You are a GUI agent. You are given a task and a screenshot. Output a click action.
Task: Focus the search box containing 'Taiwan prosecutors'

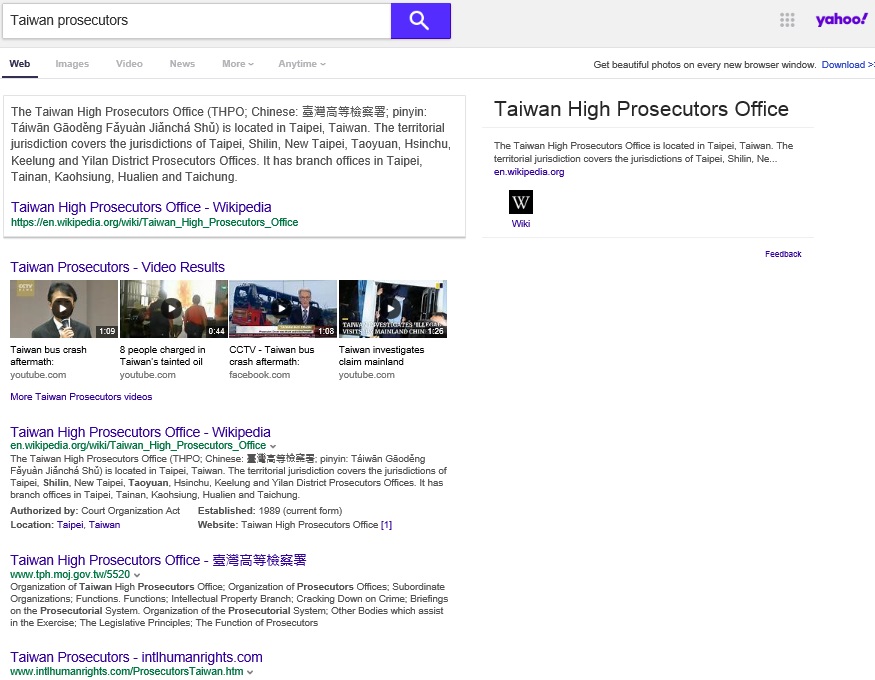point(196,21)
